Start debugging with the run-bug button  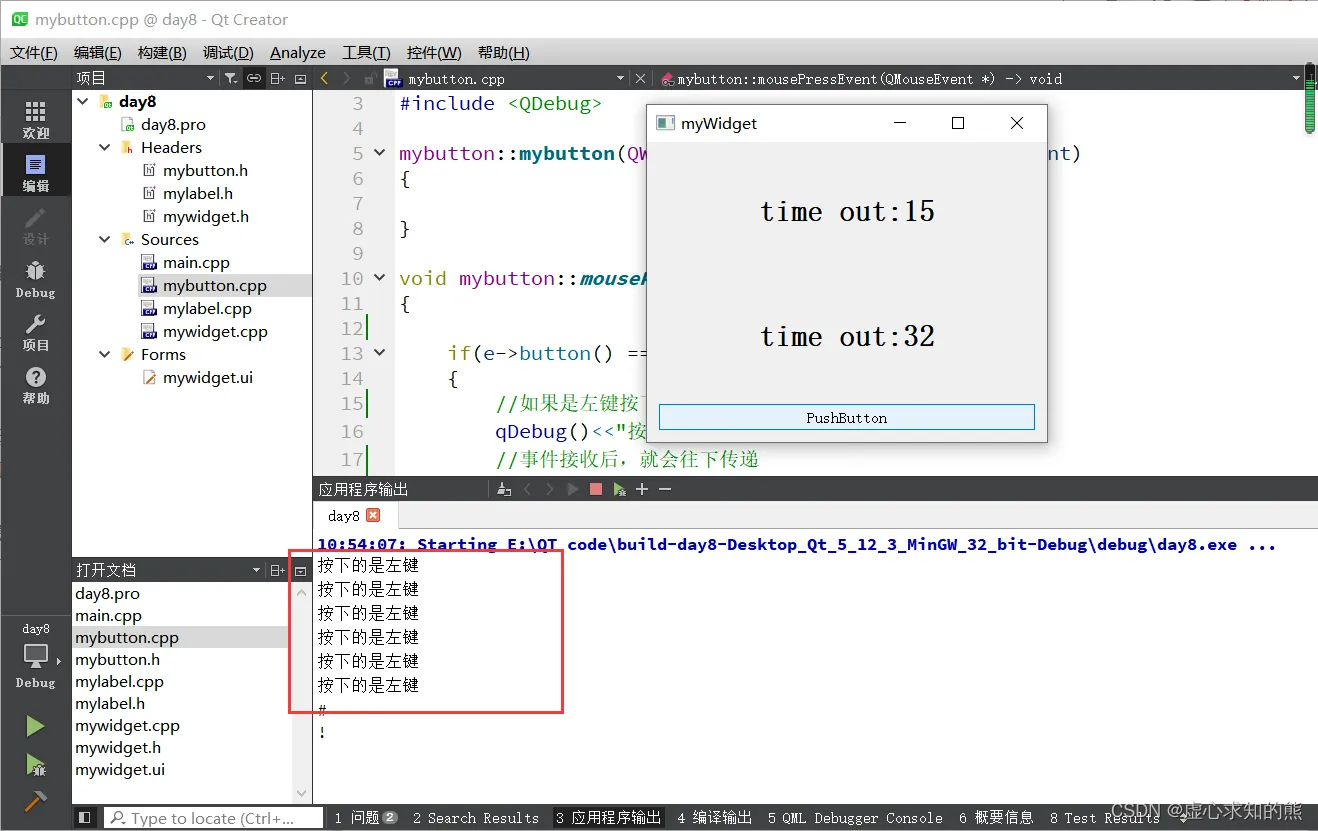pos(35,765)
